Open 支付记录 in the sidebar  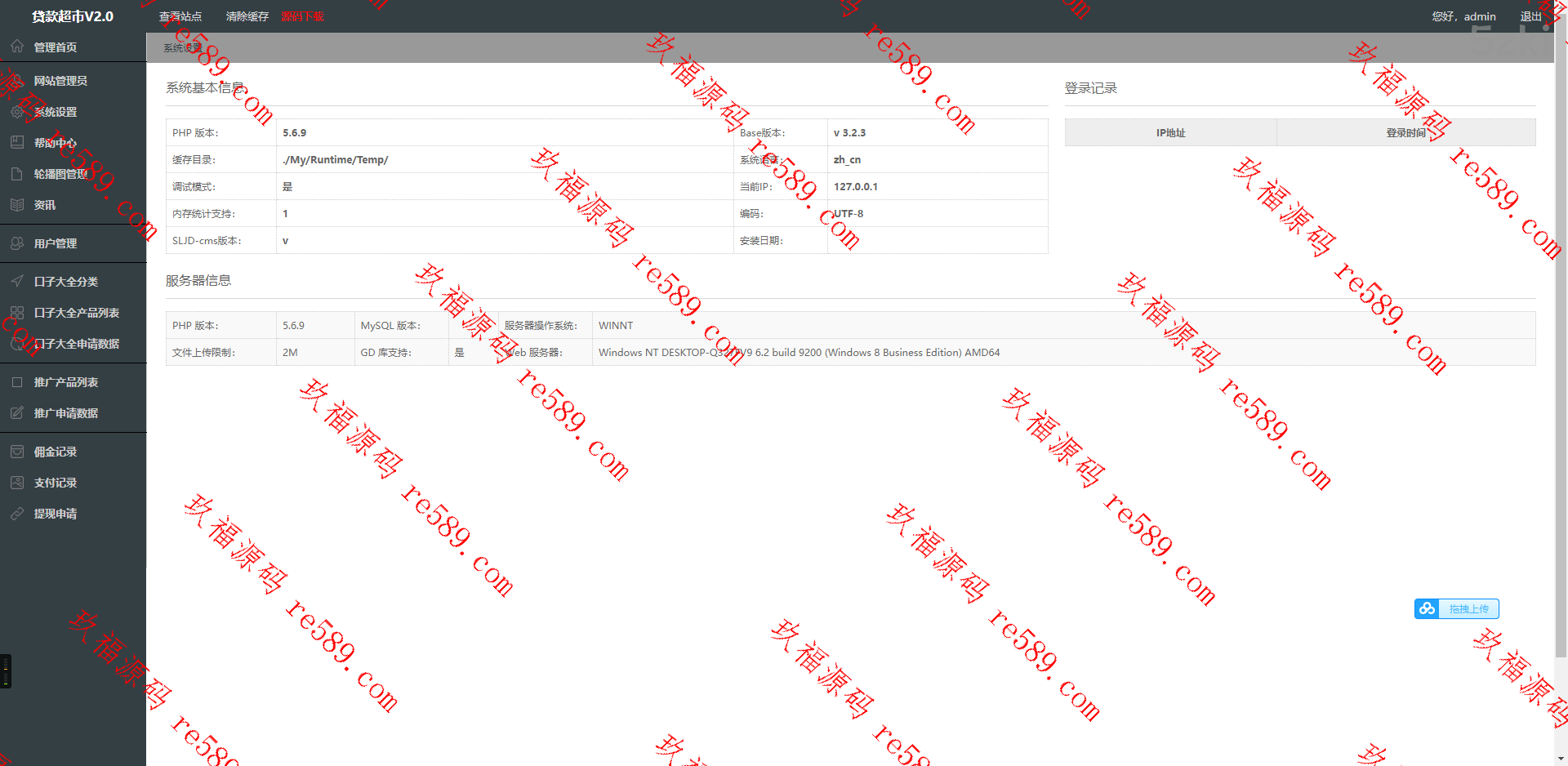point(56,483)
